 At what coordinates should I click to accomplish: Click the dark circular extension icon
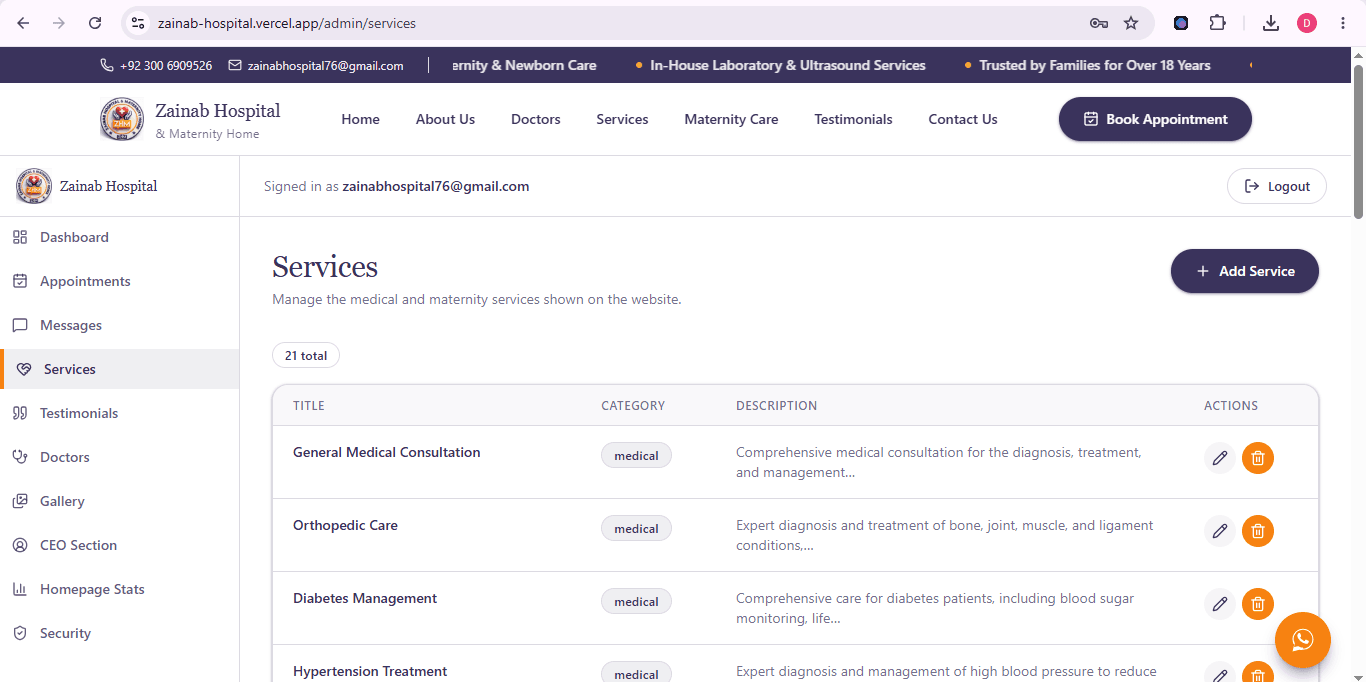coord(1181,23)
